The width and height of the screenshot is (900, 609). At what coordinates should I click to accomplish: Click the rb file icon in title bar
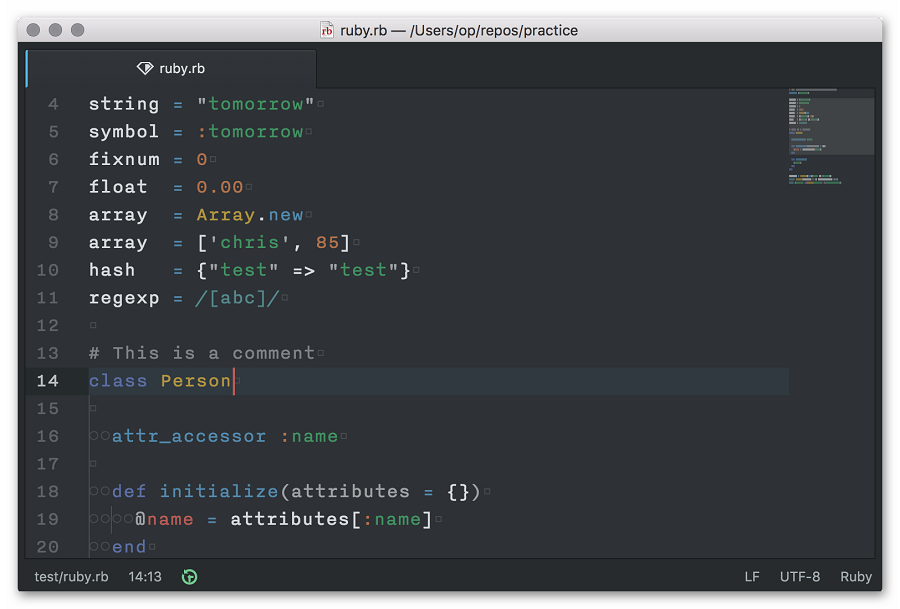tap(327, 30)
